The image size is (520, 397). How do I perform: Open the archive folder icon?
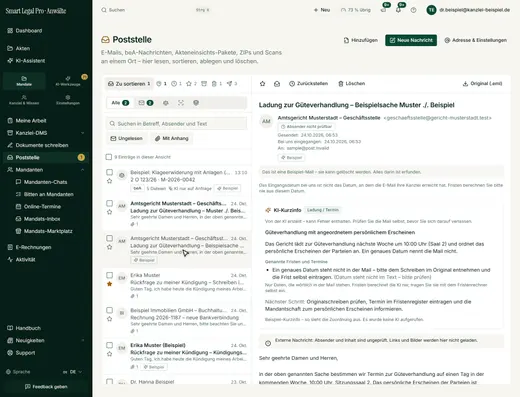click(x=204, y=84)
